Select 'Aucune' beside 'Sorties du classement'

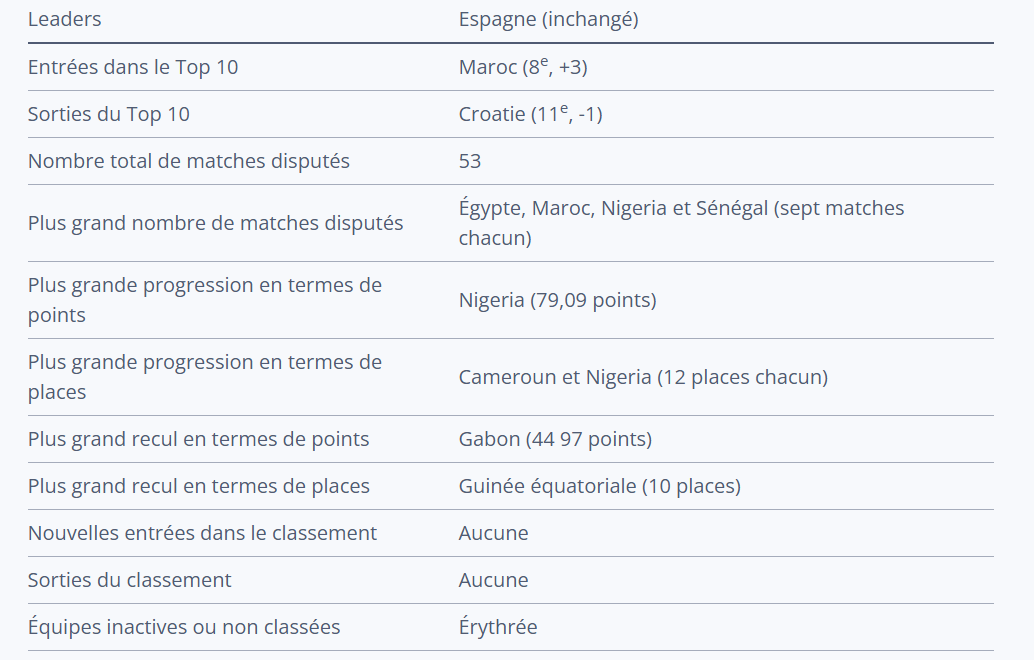tap(494, 580)
